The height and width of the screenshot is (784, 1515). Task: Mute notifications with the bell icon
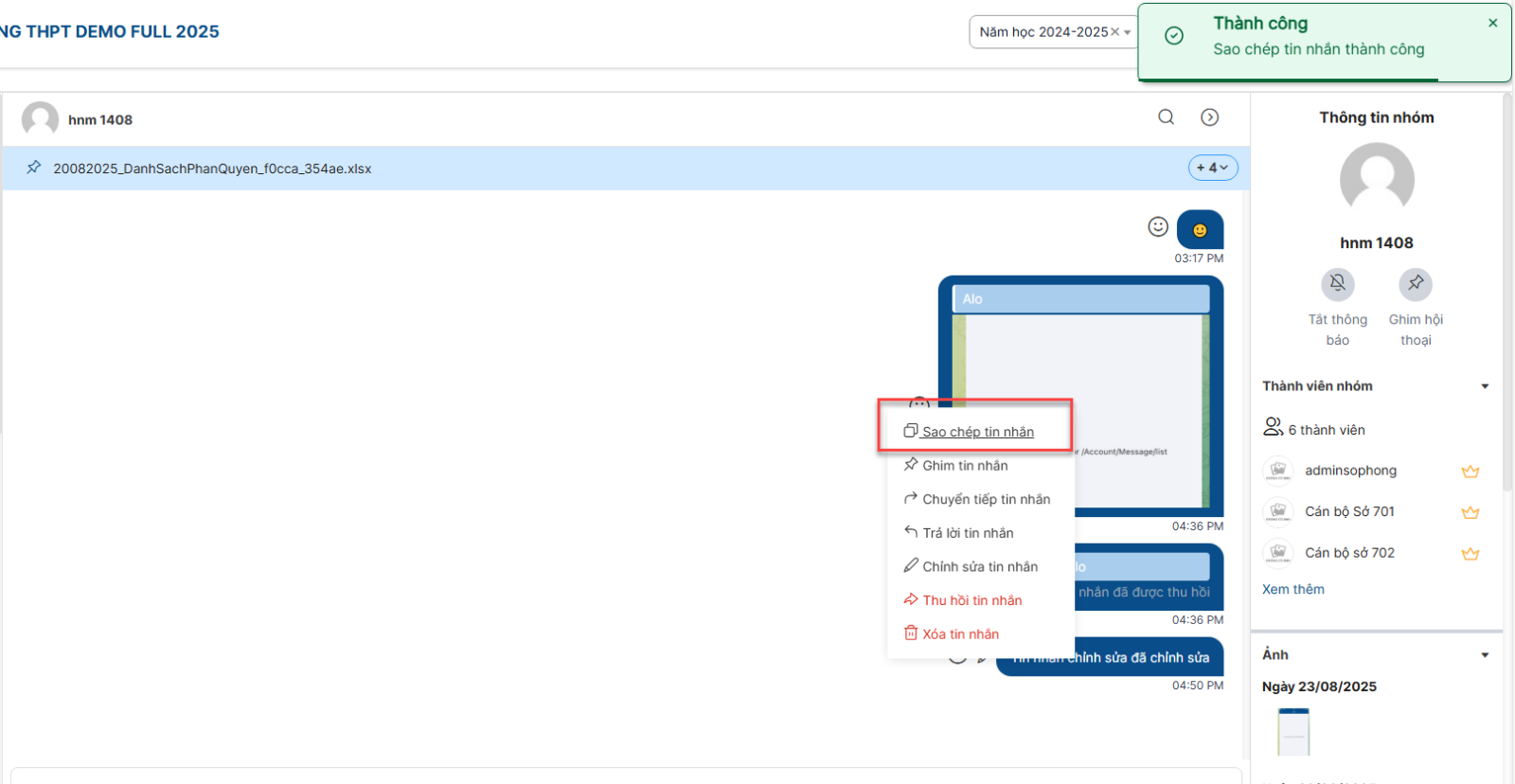pos(1337,283)
